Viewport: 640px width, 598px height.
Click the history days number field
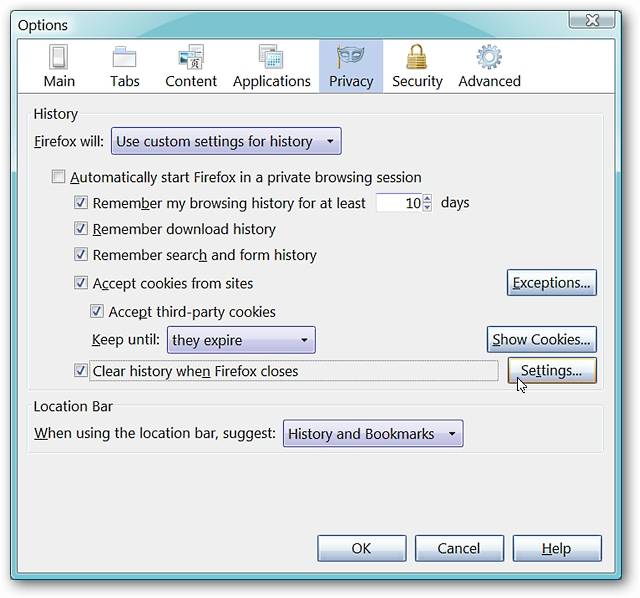[x=399, y=203]
